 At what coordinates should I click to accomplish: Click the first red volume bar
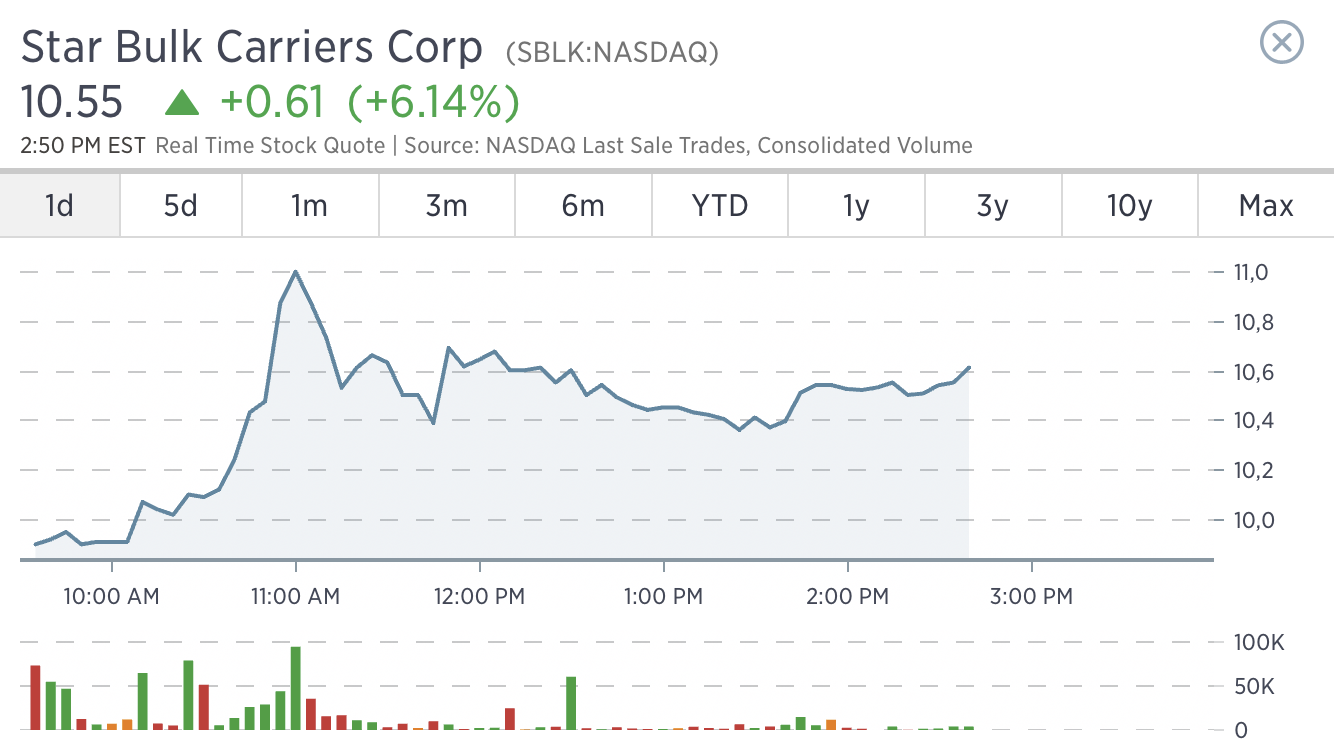click(35, 697)
